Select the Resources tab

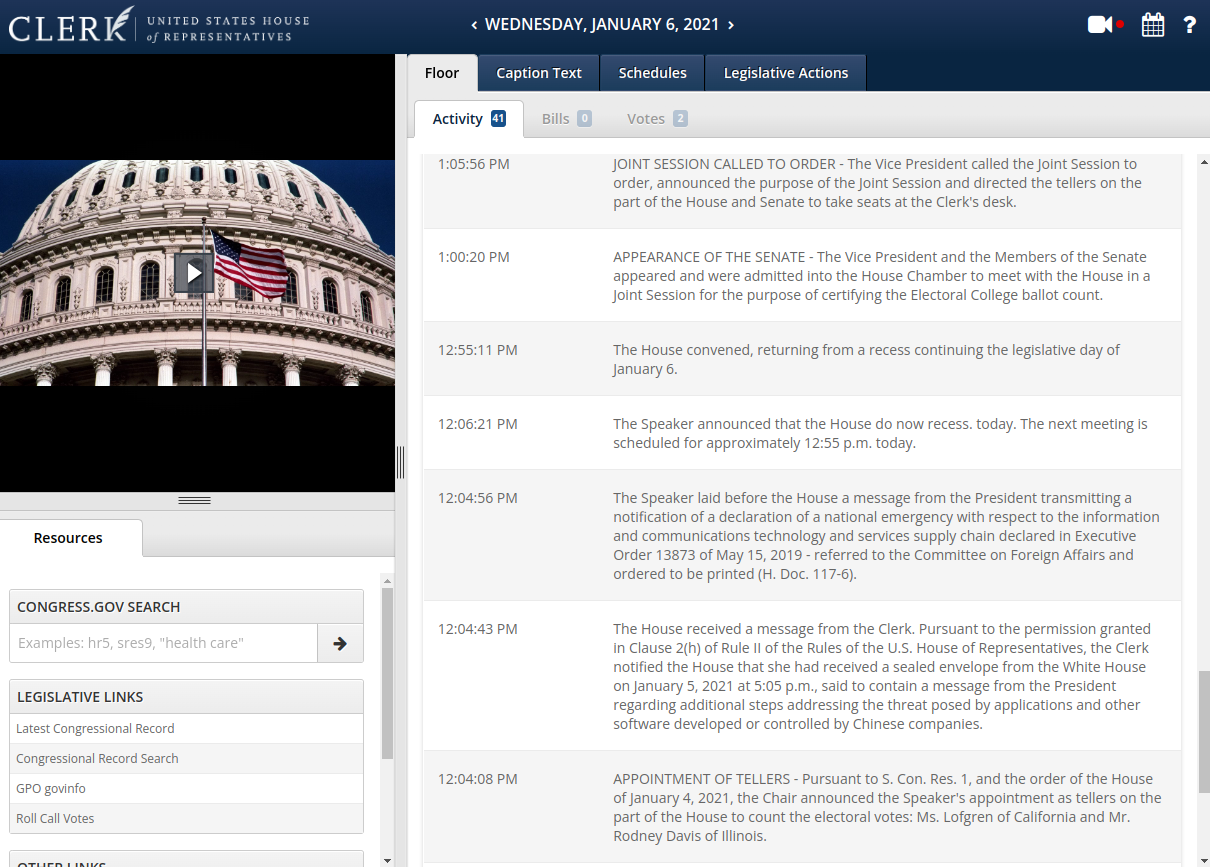69,538
